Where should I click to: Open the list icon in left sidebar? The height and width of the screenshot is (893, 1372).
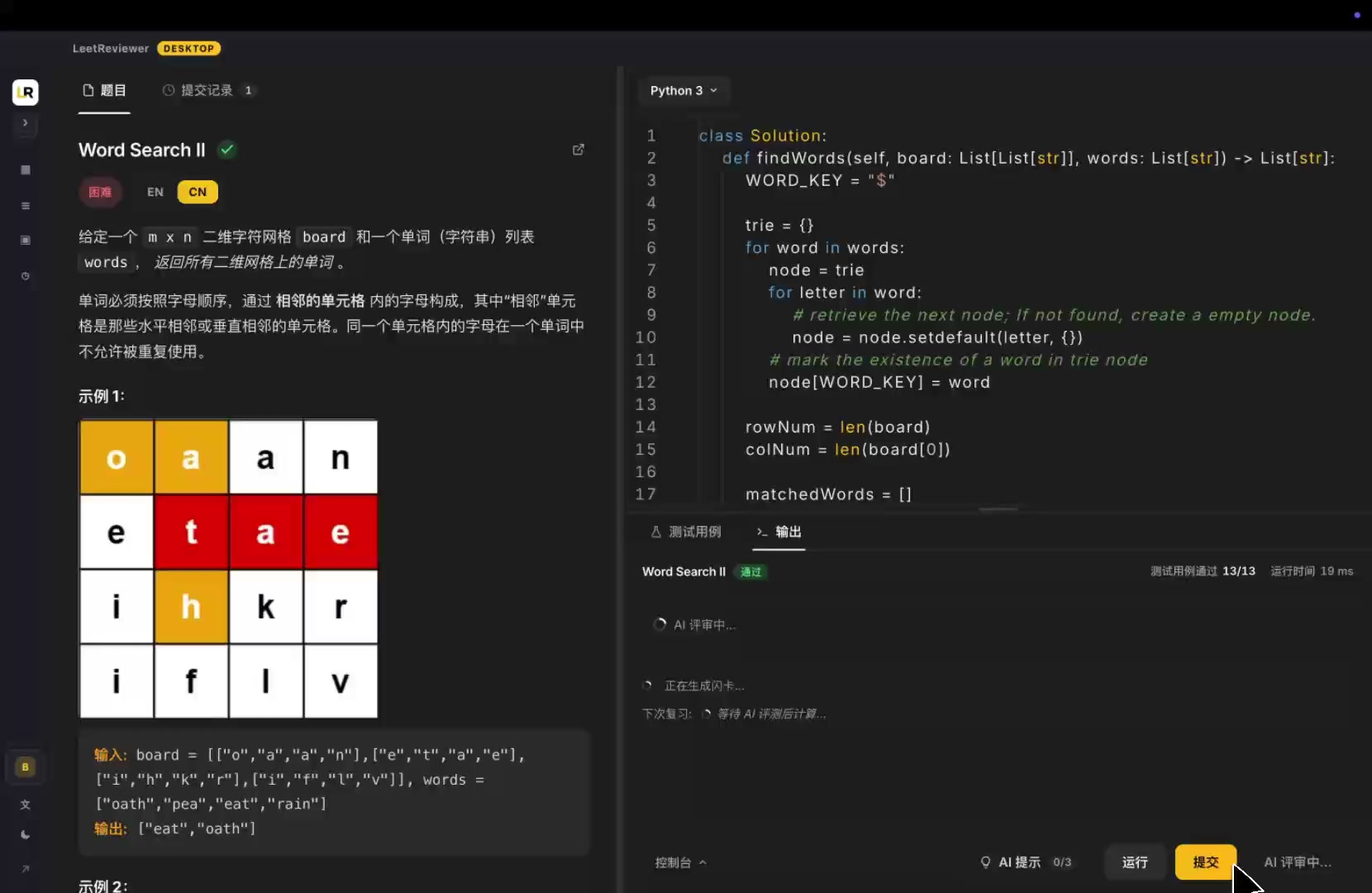pos(26,206)
